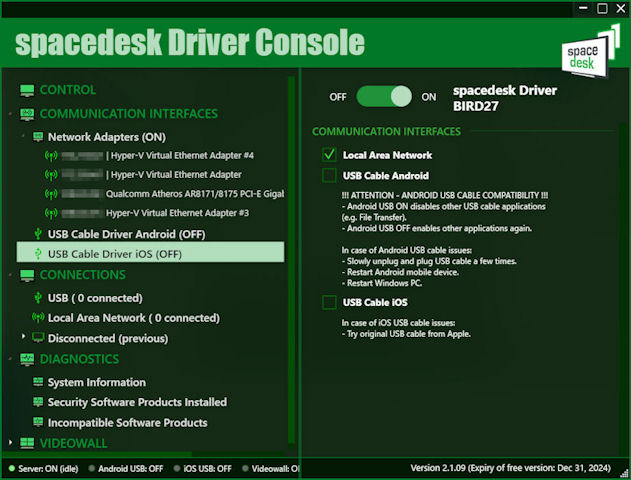Select Qualcomm Atheros AR8171/8175 adapter
Screen dimensions: 631x480
(x=195, y=194)
